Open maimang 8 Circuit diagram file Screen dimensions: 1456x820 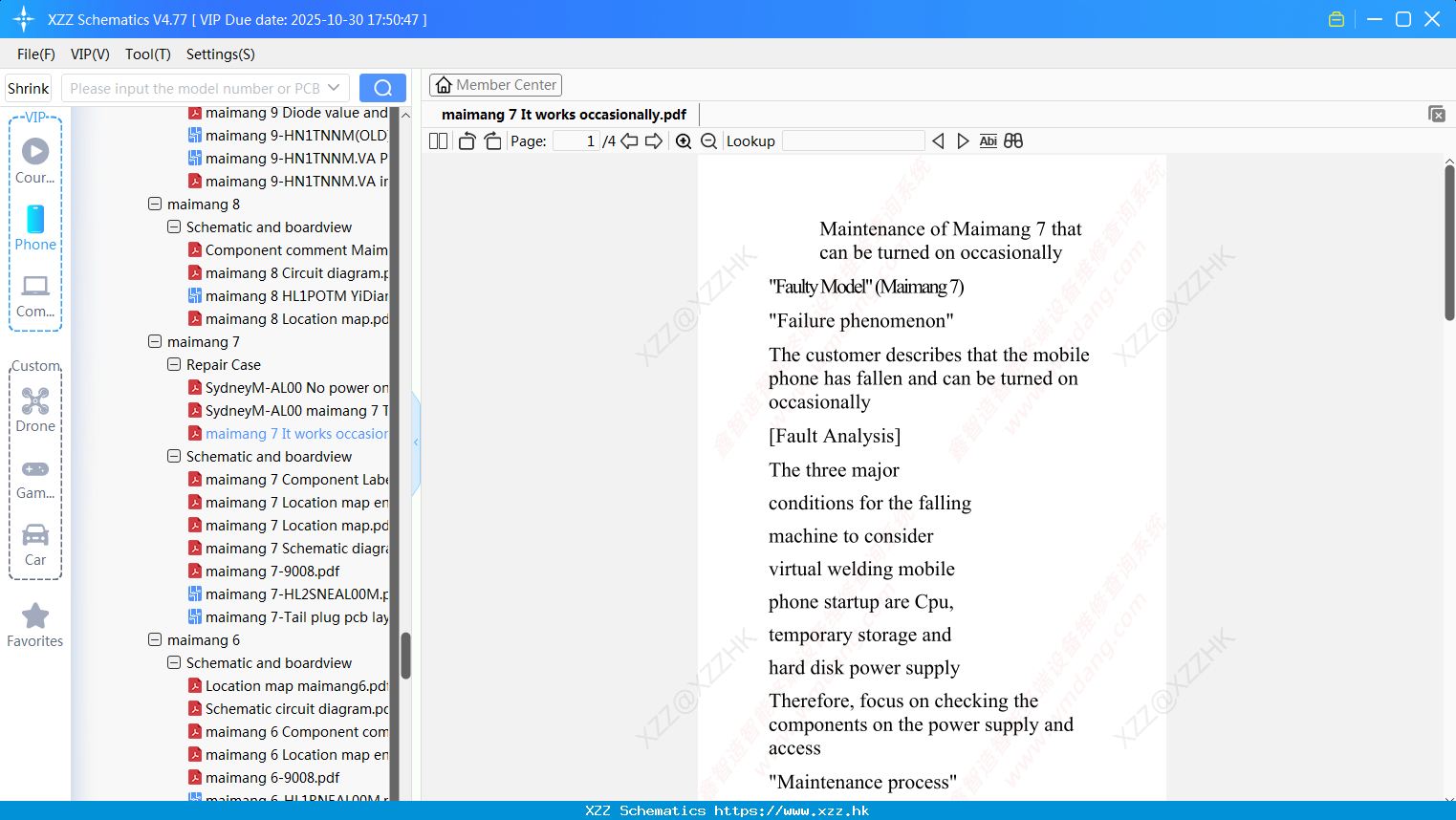click(289, 272)
